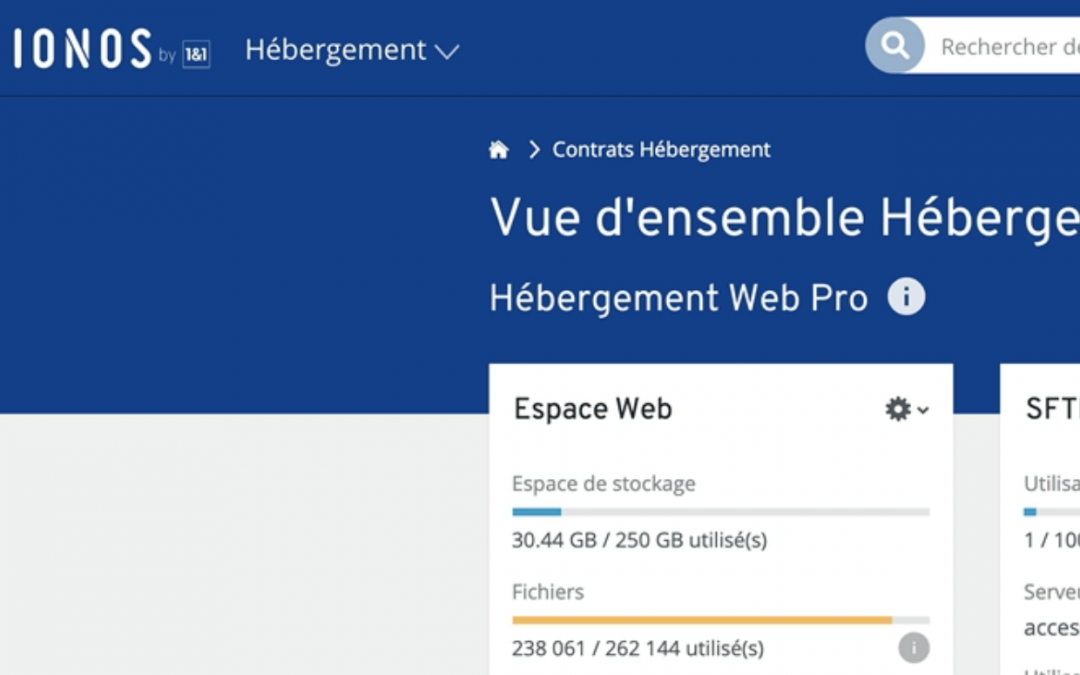1080x675 pixels.
Task: Click the info icon beside the Fichiers usage count
Action: pyautogui.click(x=913, y=647)
